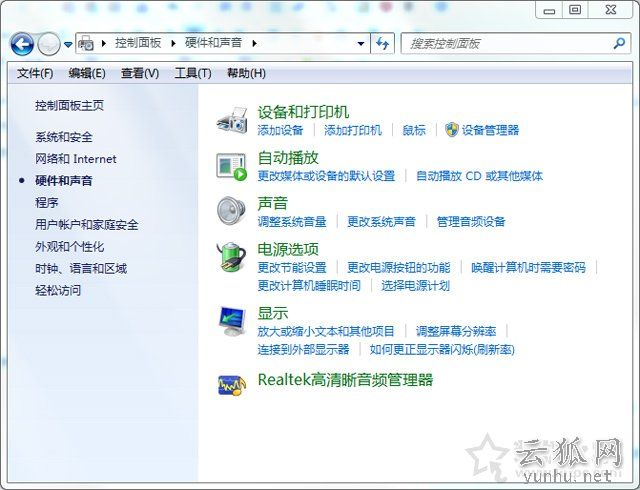Open the 帮助(H) menu

246,74
